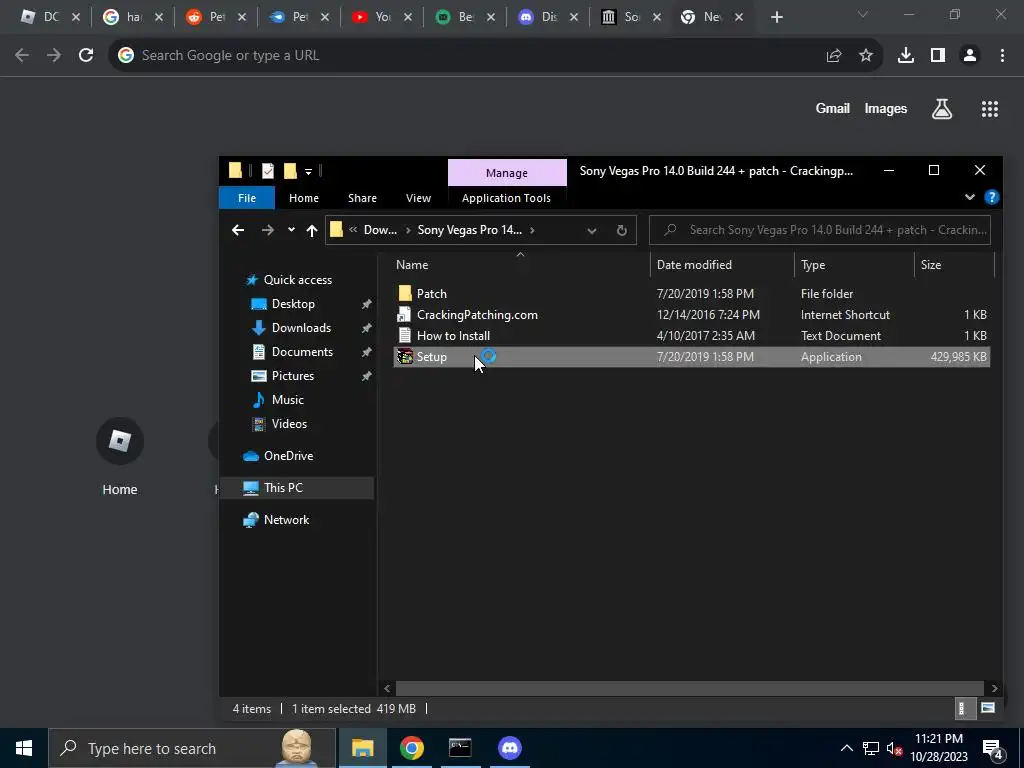Open the Images link
This screenshot has width=1024, height=768.
886,108
